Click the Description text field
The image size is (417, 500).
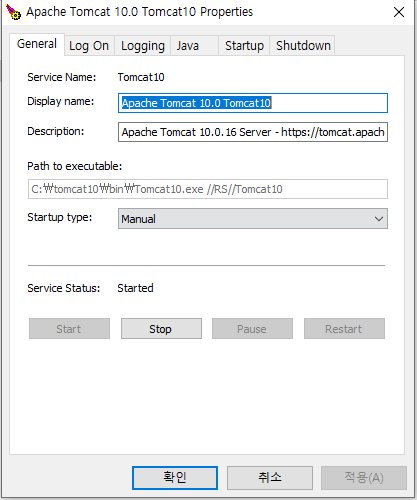coord(253,132)
